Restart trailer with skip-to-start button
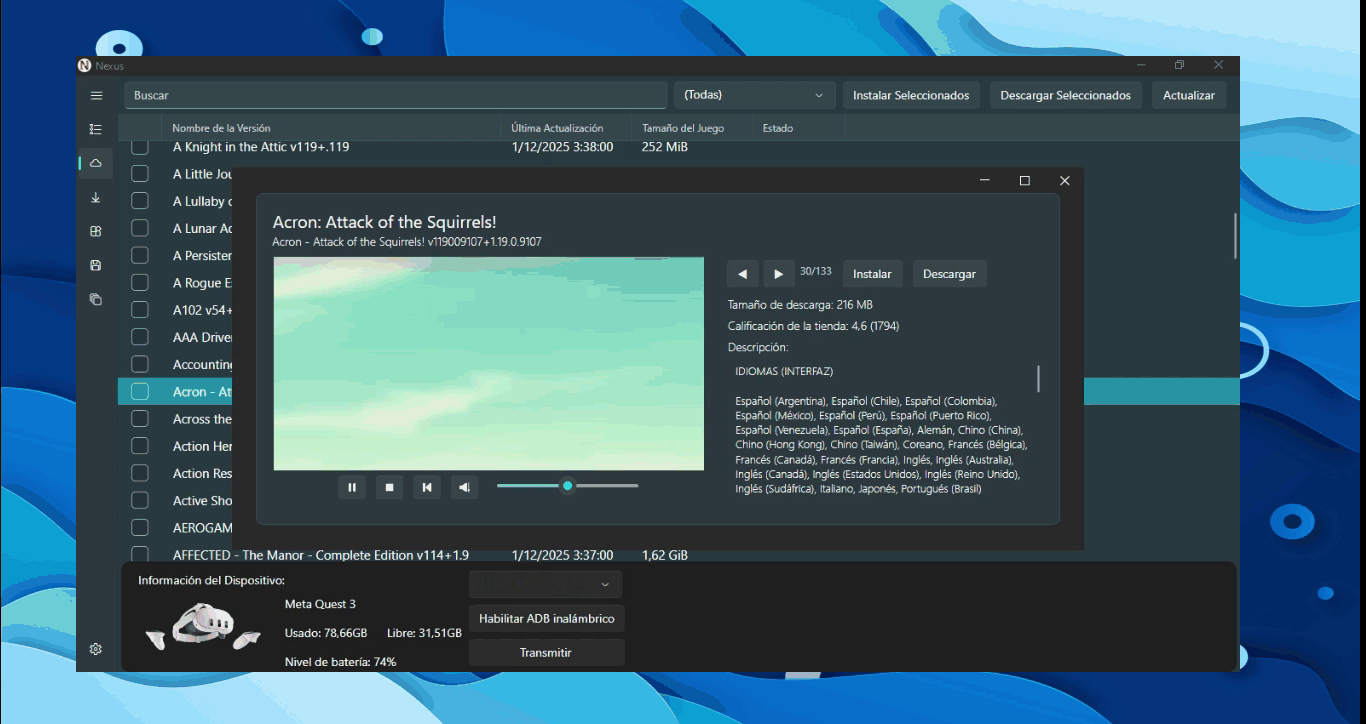This screenshot has width=1366, height=724. (x=427, y=487)
